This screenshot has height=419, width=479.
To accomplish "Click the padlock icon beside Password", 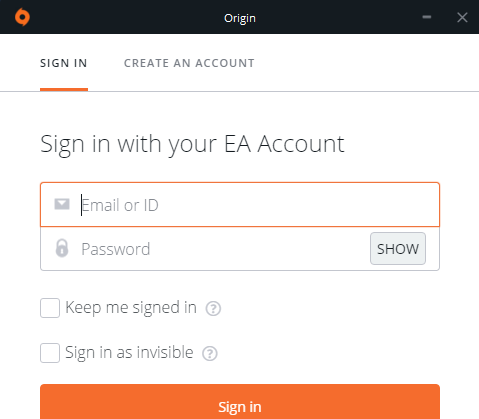I will [x=62, y=248].
